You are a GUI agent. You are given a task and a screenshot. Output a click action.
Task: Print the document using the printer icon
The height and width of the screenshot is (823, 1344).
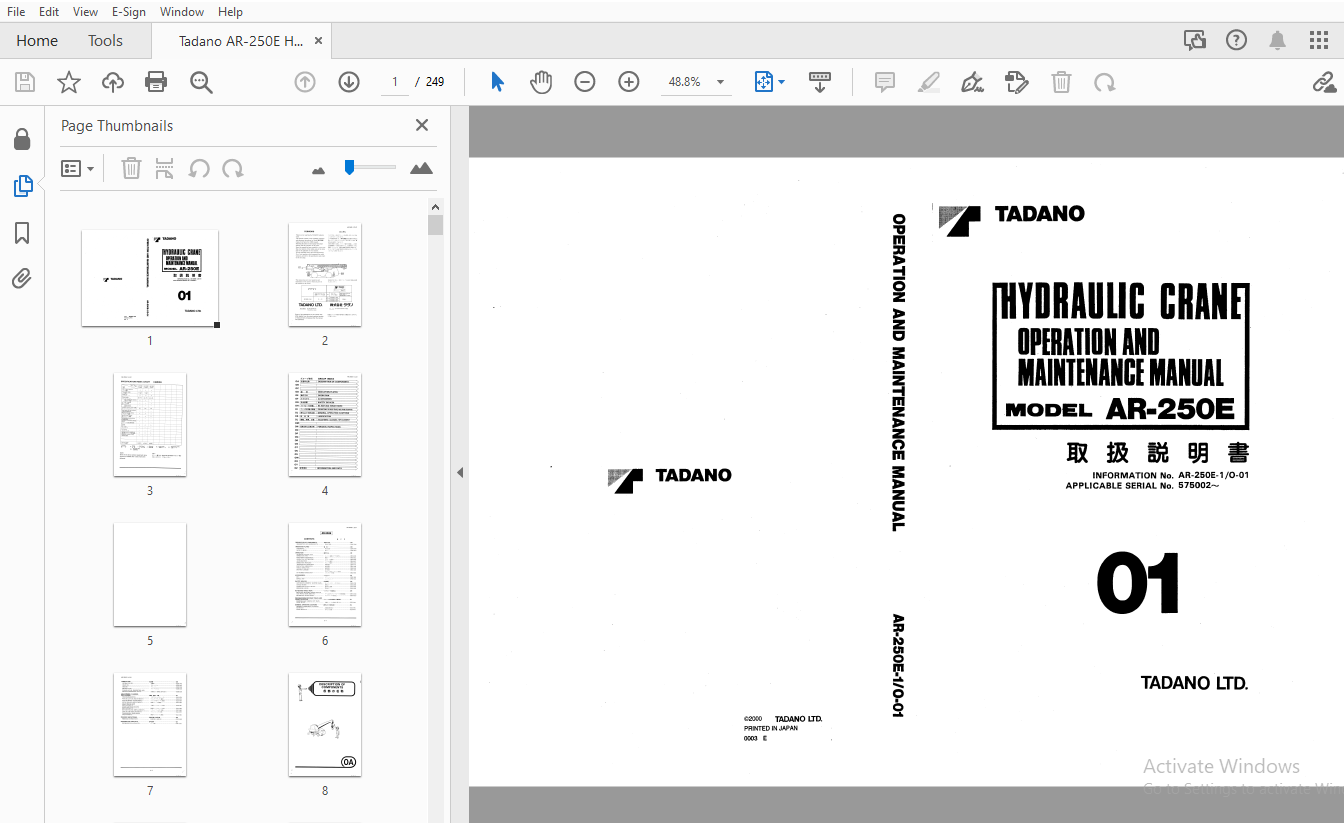pyautogui.click(x=156, y=82)
